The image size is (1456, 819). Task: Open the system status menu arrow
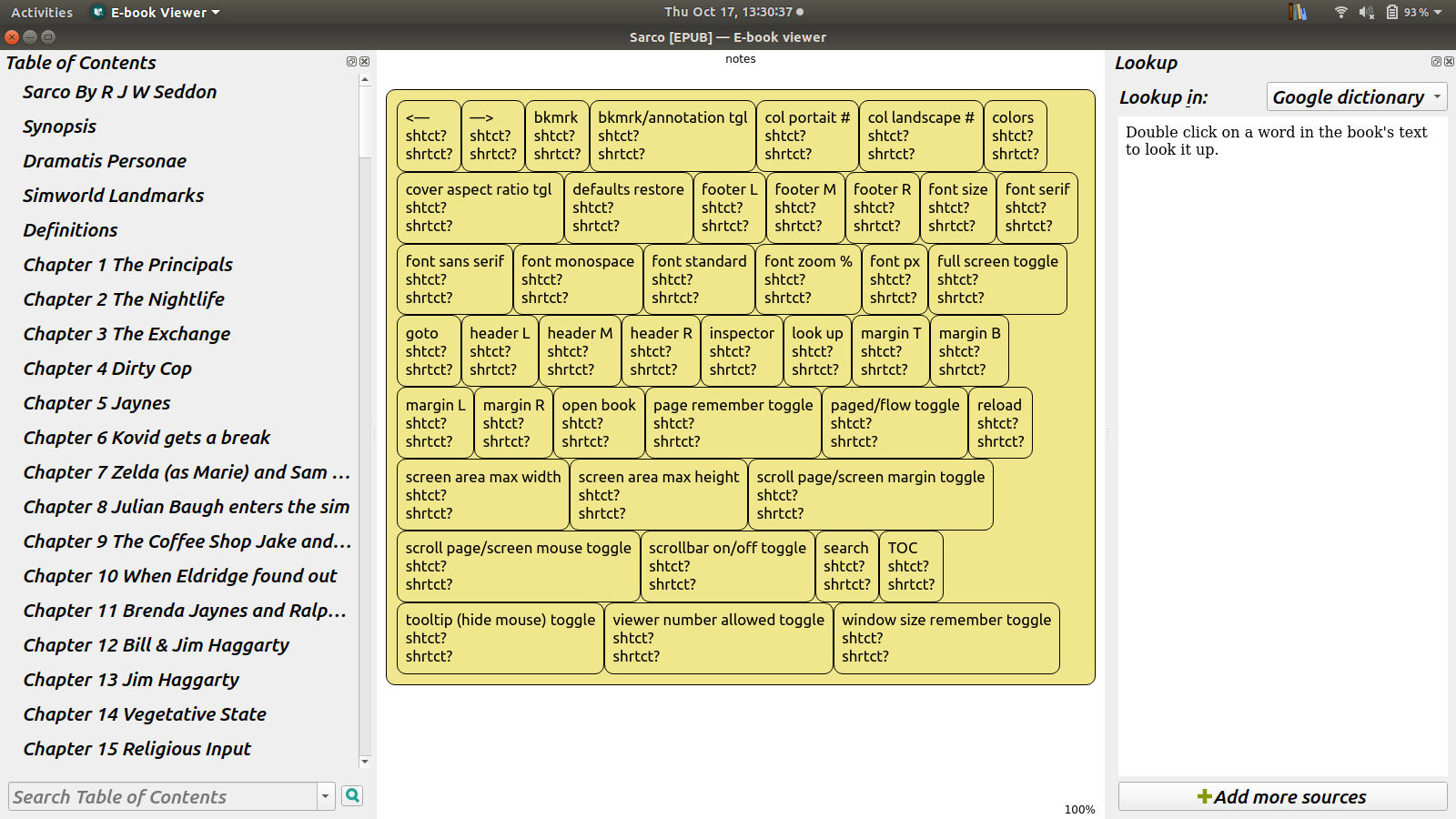1438,12
